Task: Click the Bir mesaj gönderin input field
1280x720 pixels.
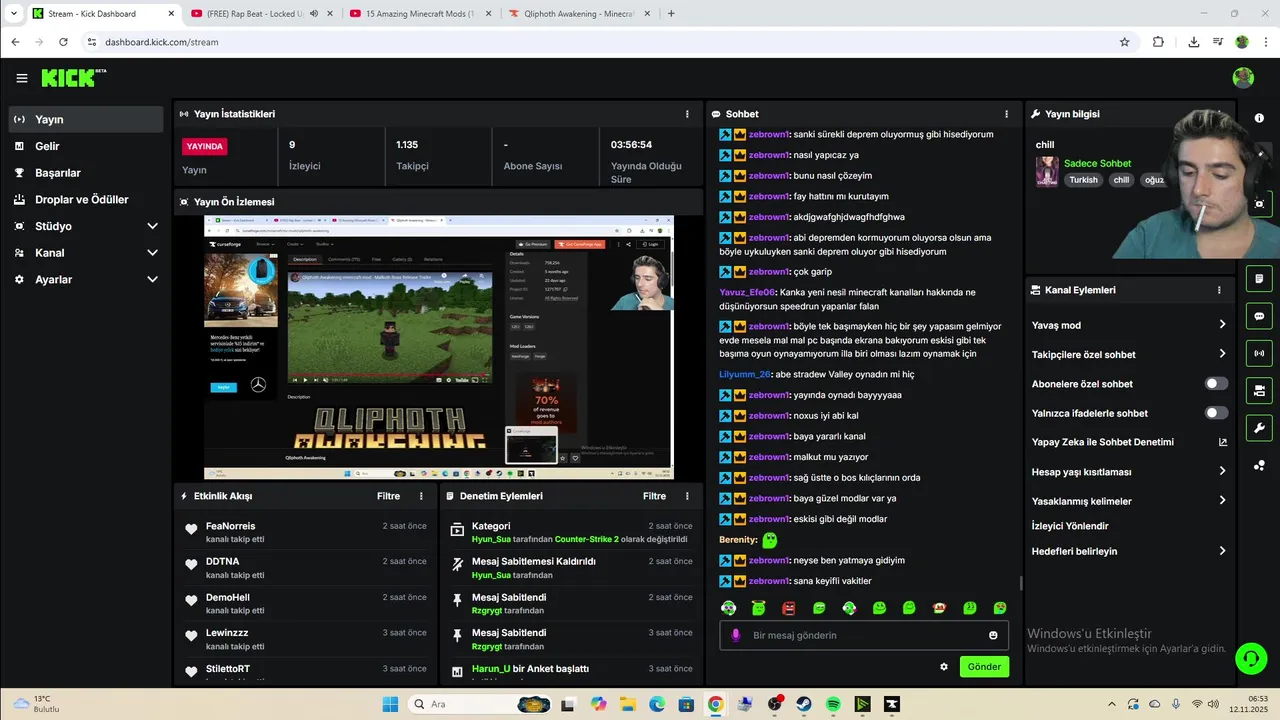Action: point(864,635)
